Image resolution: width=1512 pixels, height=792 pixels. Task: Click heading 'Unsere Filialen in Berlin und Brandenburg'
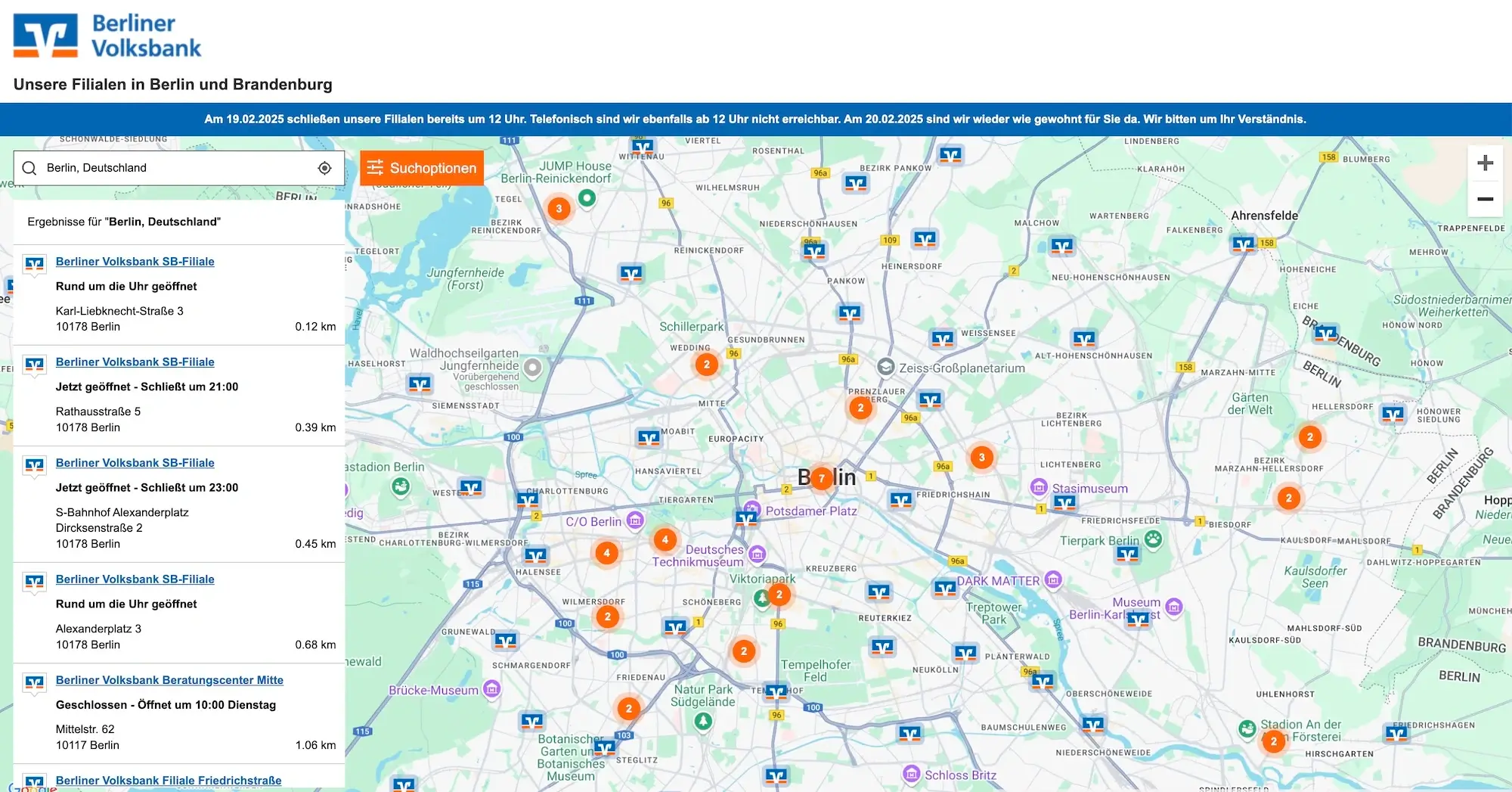[173, 84]
